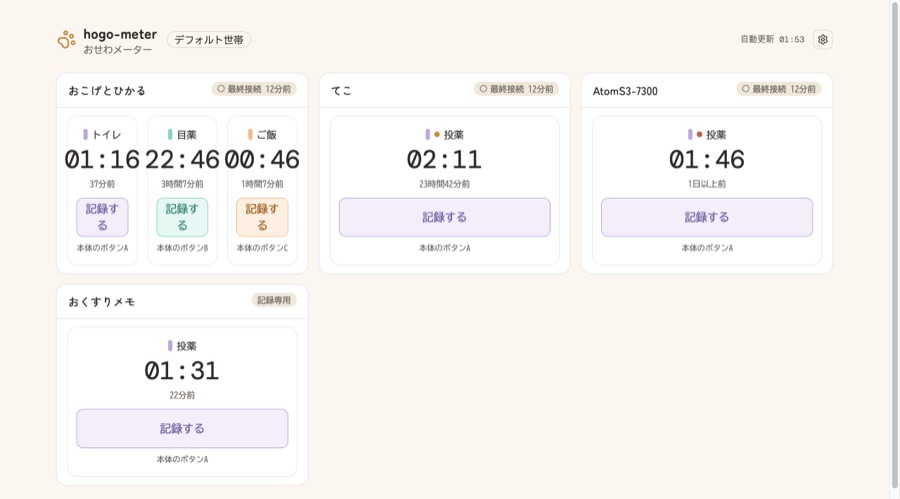Click the green eye drops (目薬) marker

click(x=170, y=134)
